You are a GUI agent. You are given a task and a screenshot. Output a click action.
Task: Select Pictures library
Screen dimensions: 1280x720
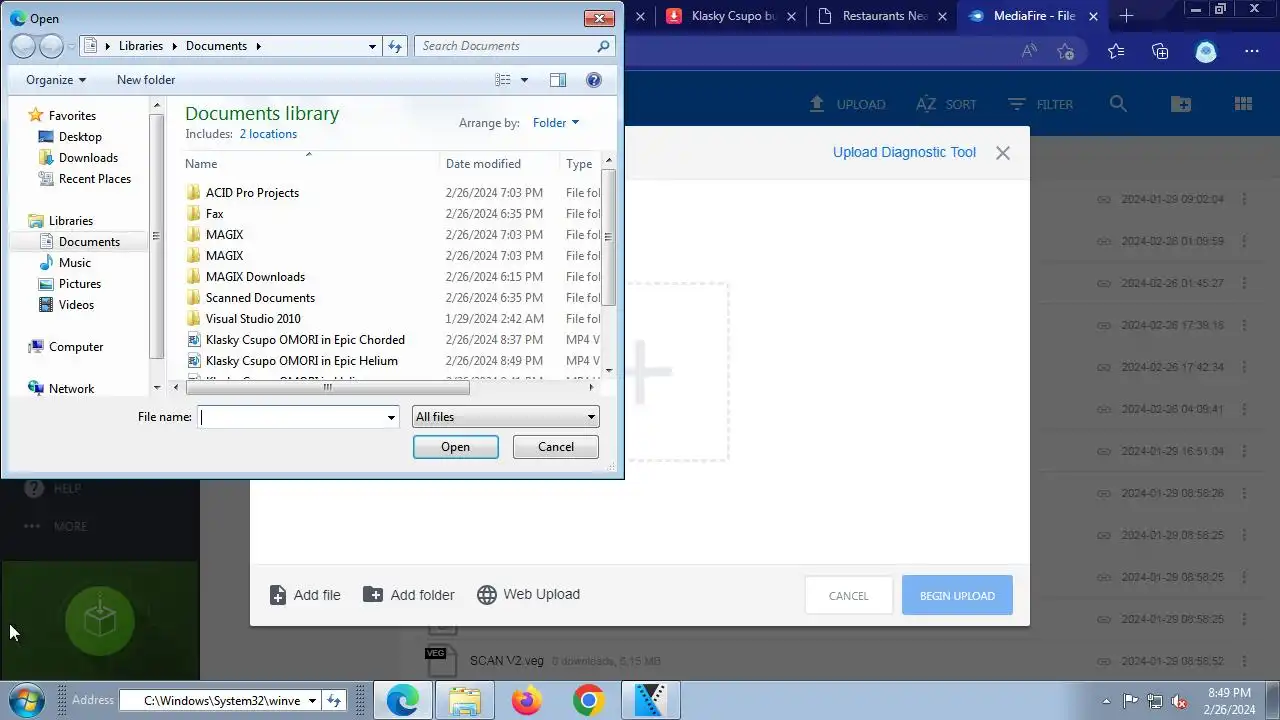pos(80,284)
